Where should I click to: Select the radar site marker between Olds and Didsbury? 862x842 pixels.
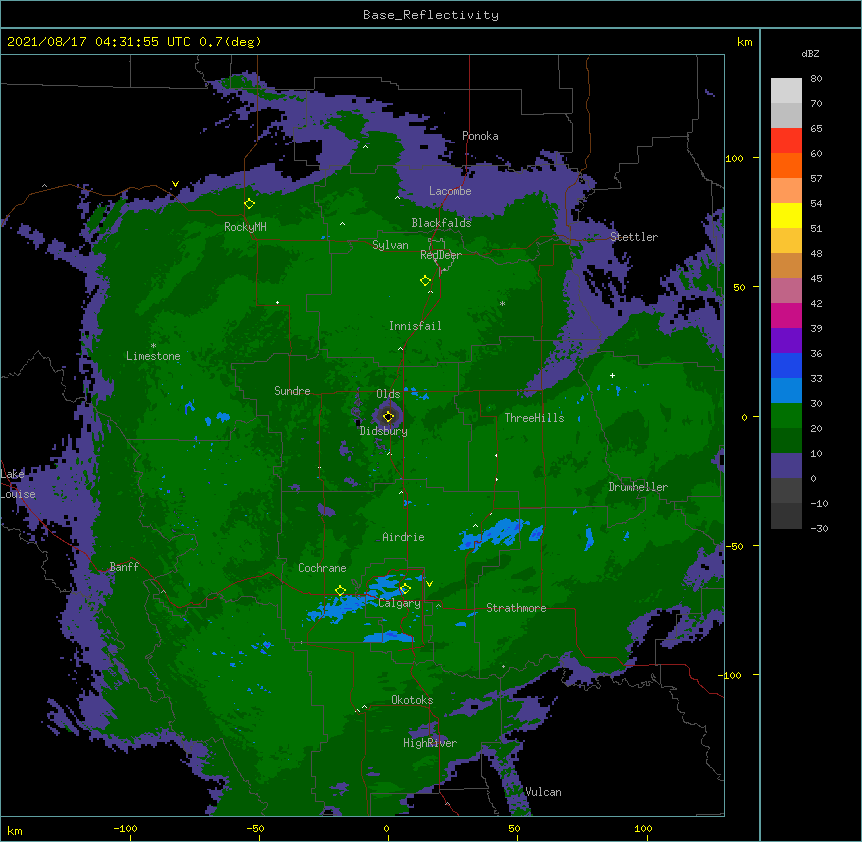(388, 417)
